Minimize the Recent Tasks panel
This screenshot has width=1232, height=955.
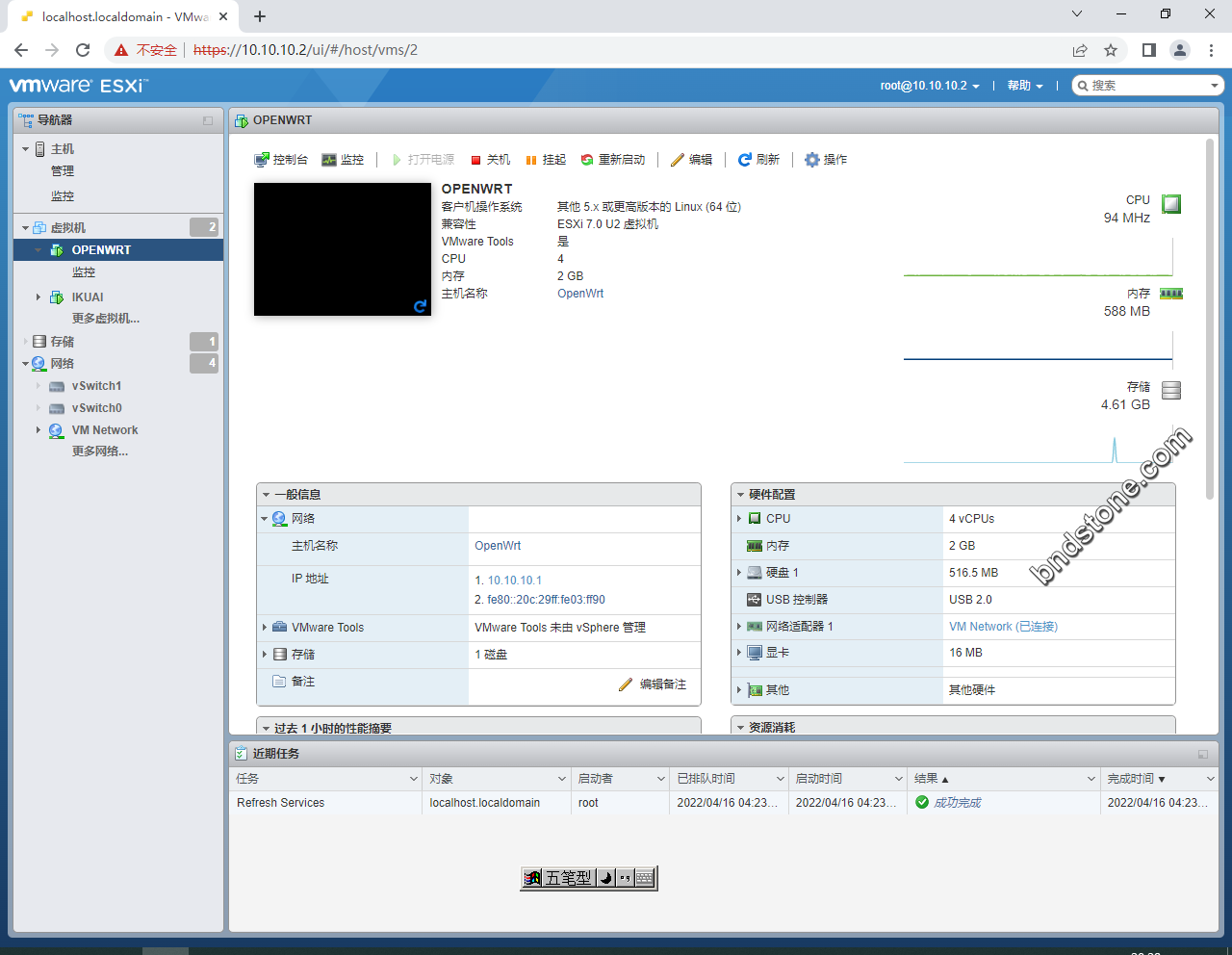[x=1203, y=755]
